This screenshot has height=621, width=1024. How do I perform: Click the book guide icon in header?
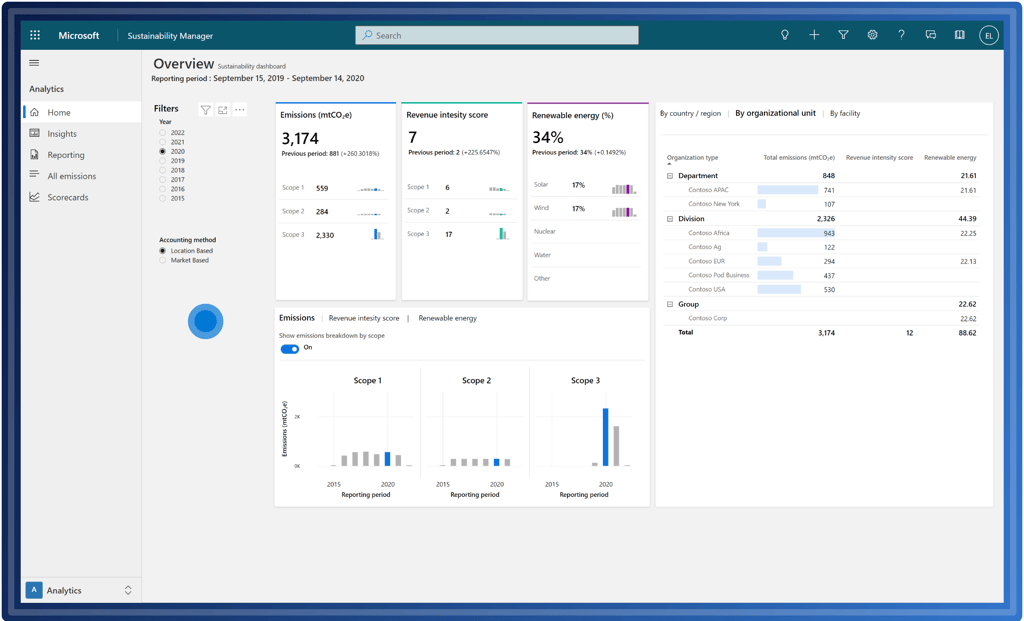[x=959, y=35]
